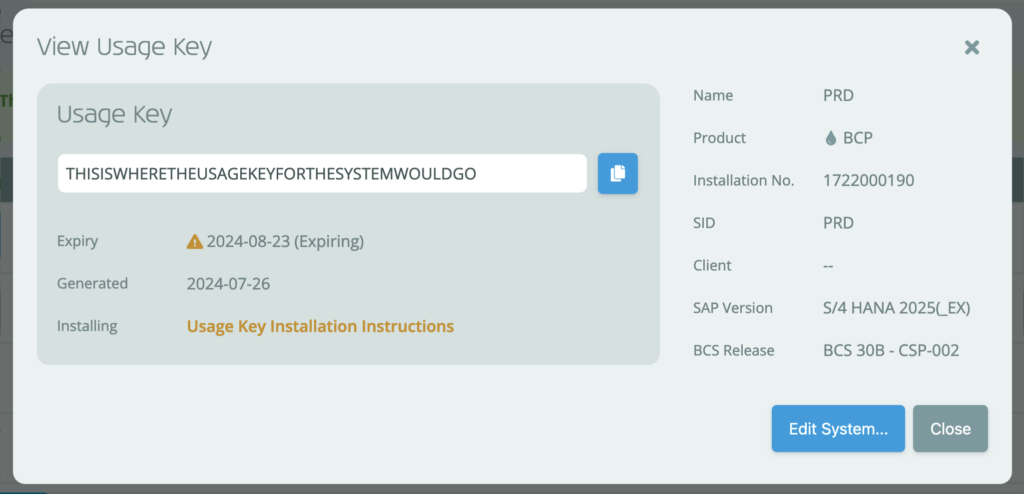Copy the usage key with clipboard icon
Screen dimensions: 1024x494
pos(617,173)
